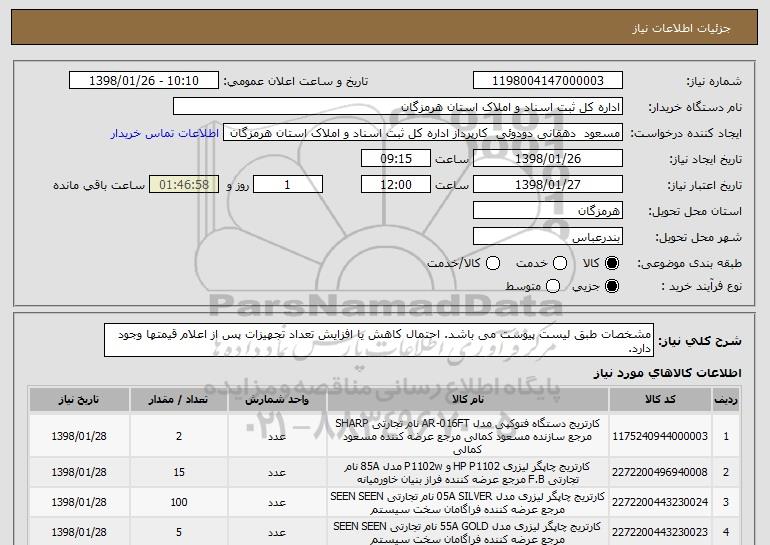The width and height of the screenshot is (770, 545).
Task: Click need date 1398/01/28 in row 3
Action: click(79, 502)
